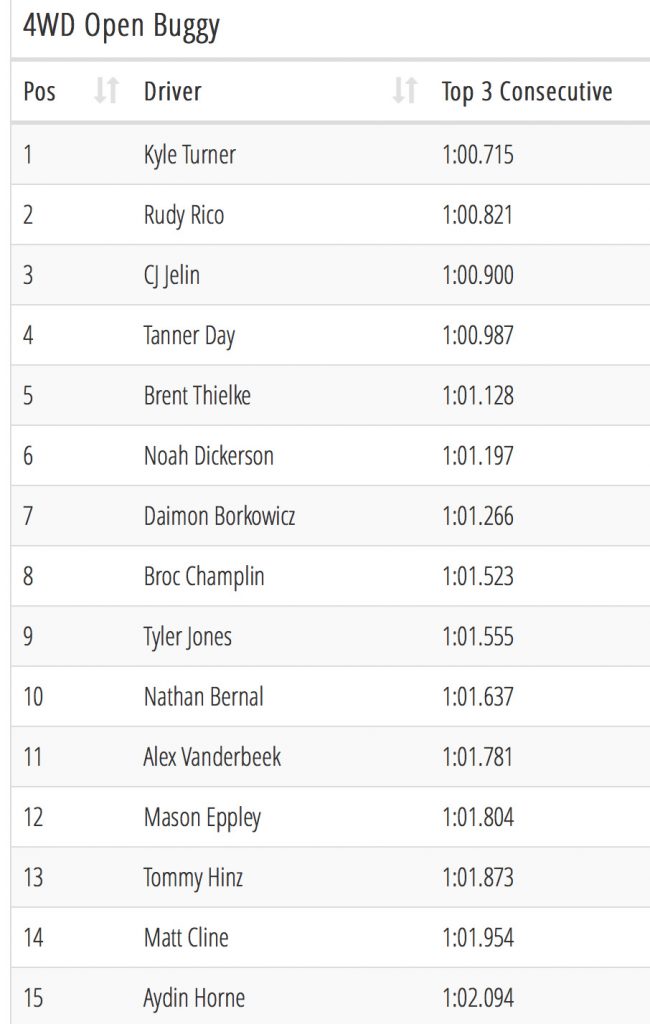650x1024 pixels.
Task: Sort by the Pos column header
Action: pos(39,91)
